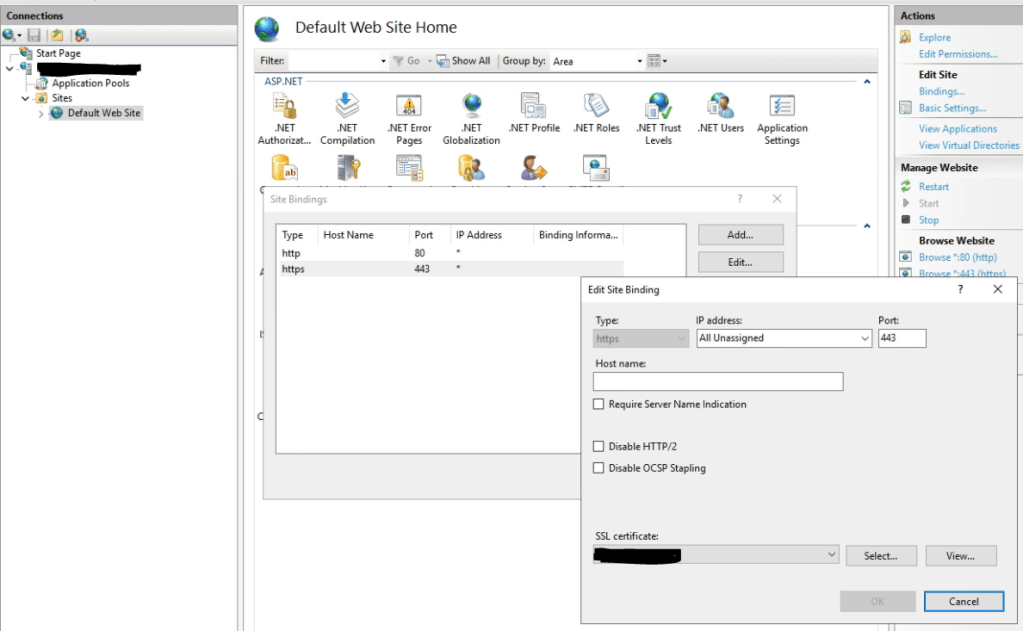
Task: Click Restart under Manage Website
Action: click(x=933, y=187)
